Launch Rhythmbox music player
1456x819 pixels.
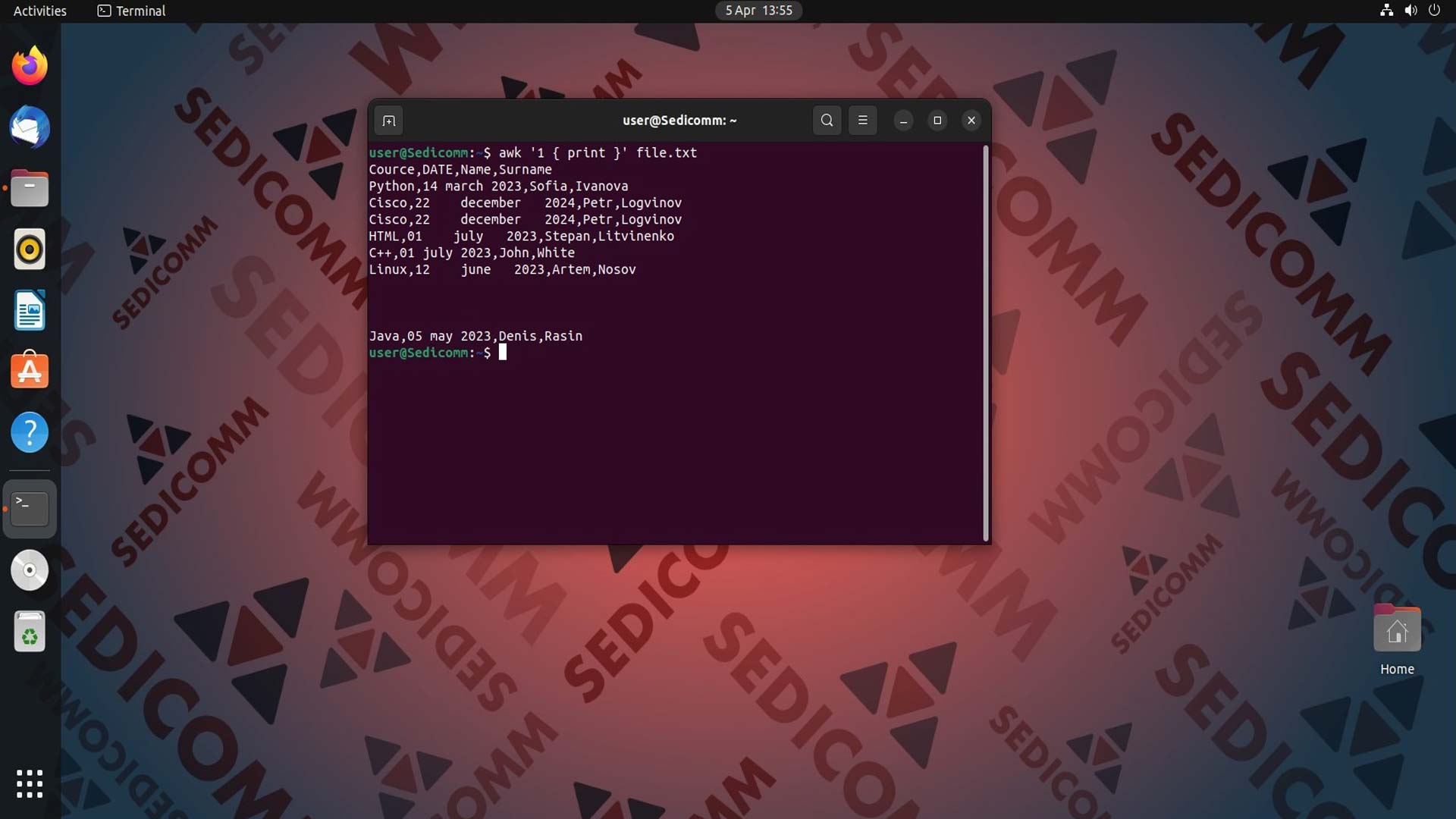(30, 249)
